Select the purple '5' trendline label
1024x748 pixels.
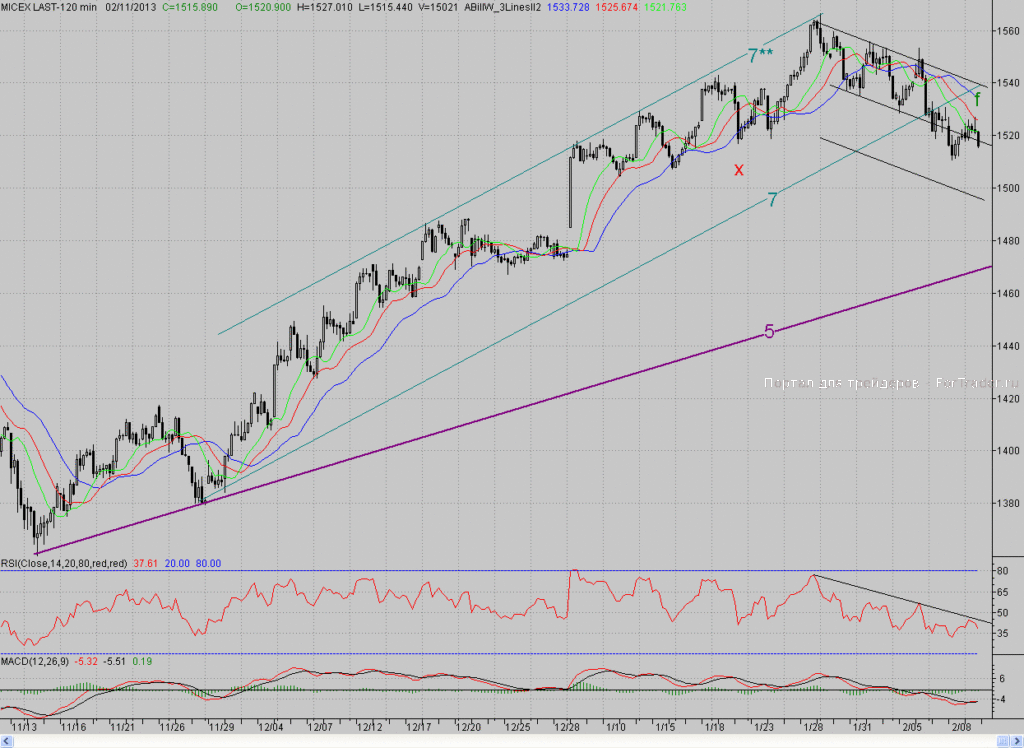click(769, 333)
